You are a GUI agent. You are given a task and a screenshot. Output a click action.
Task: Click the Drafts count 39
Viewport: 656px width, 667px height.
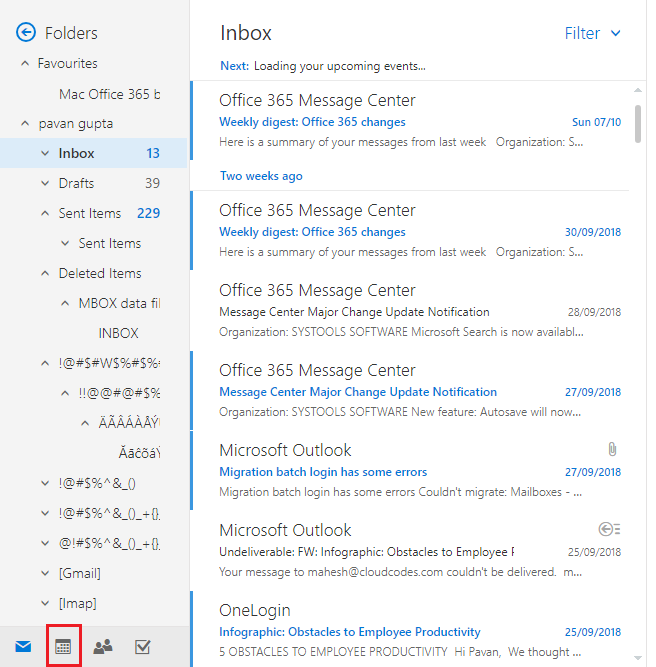click(x=152, y=183)
